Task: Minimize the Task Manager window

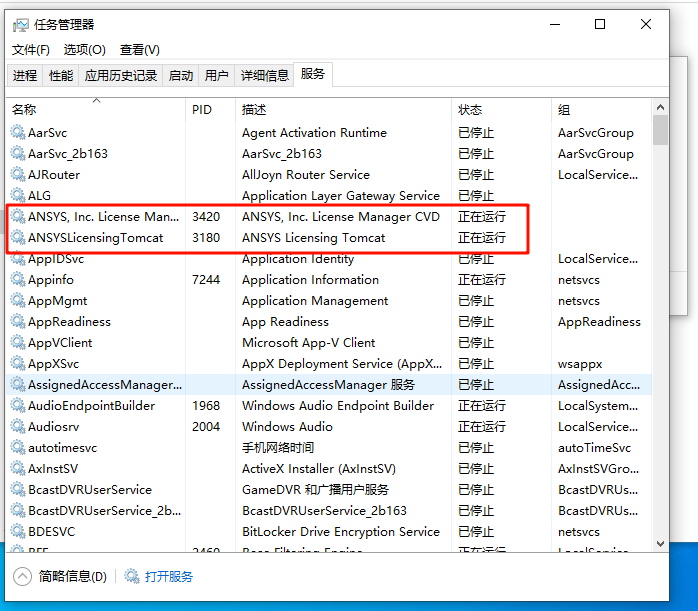Action: [x=555, y=24]
